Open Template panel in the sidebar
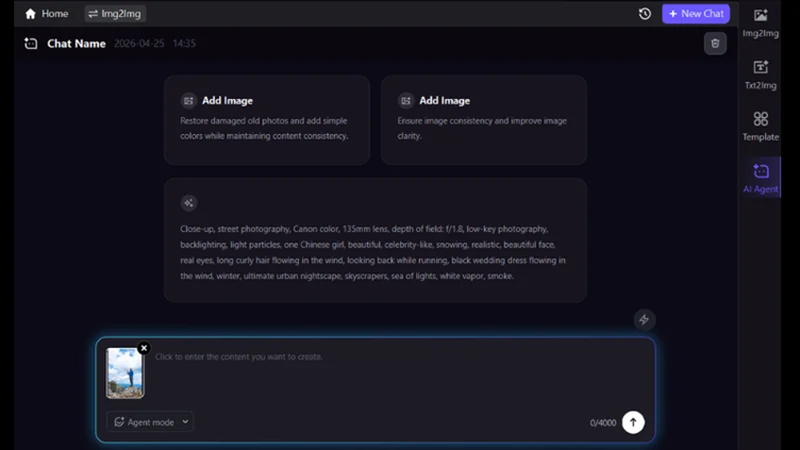The height and width of the screenshot is (450, 800). tap(761, 126)
